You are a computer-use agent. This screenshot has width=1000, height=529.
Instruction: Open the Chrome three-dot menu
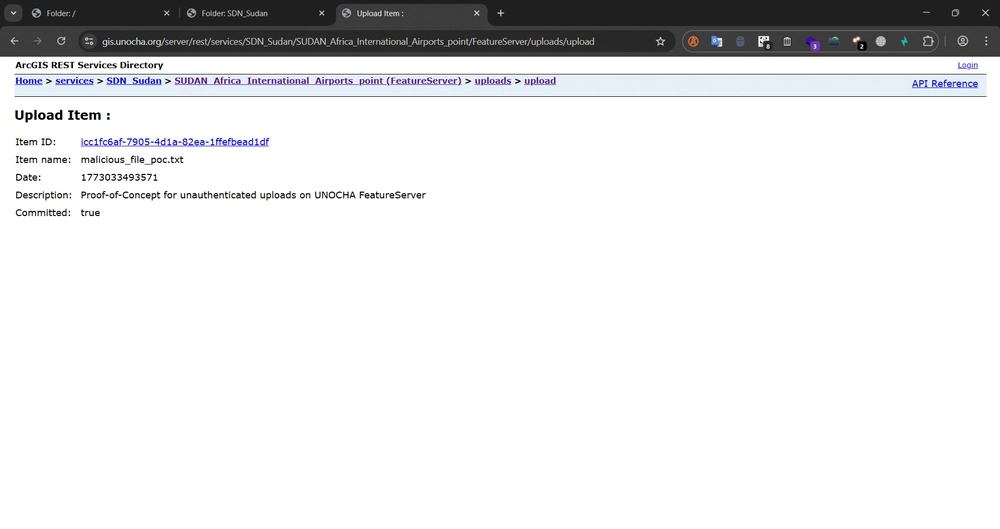[x=986, y=41]
